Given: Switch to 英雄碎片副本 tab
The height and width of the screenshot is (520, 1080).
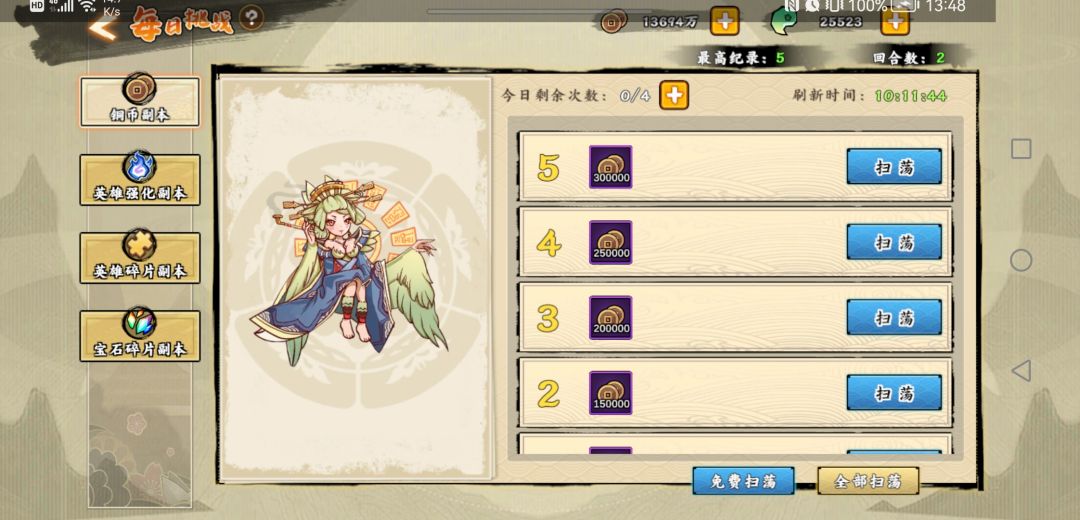Looking at the screenshot, I should click(140, 257).
